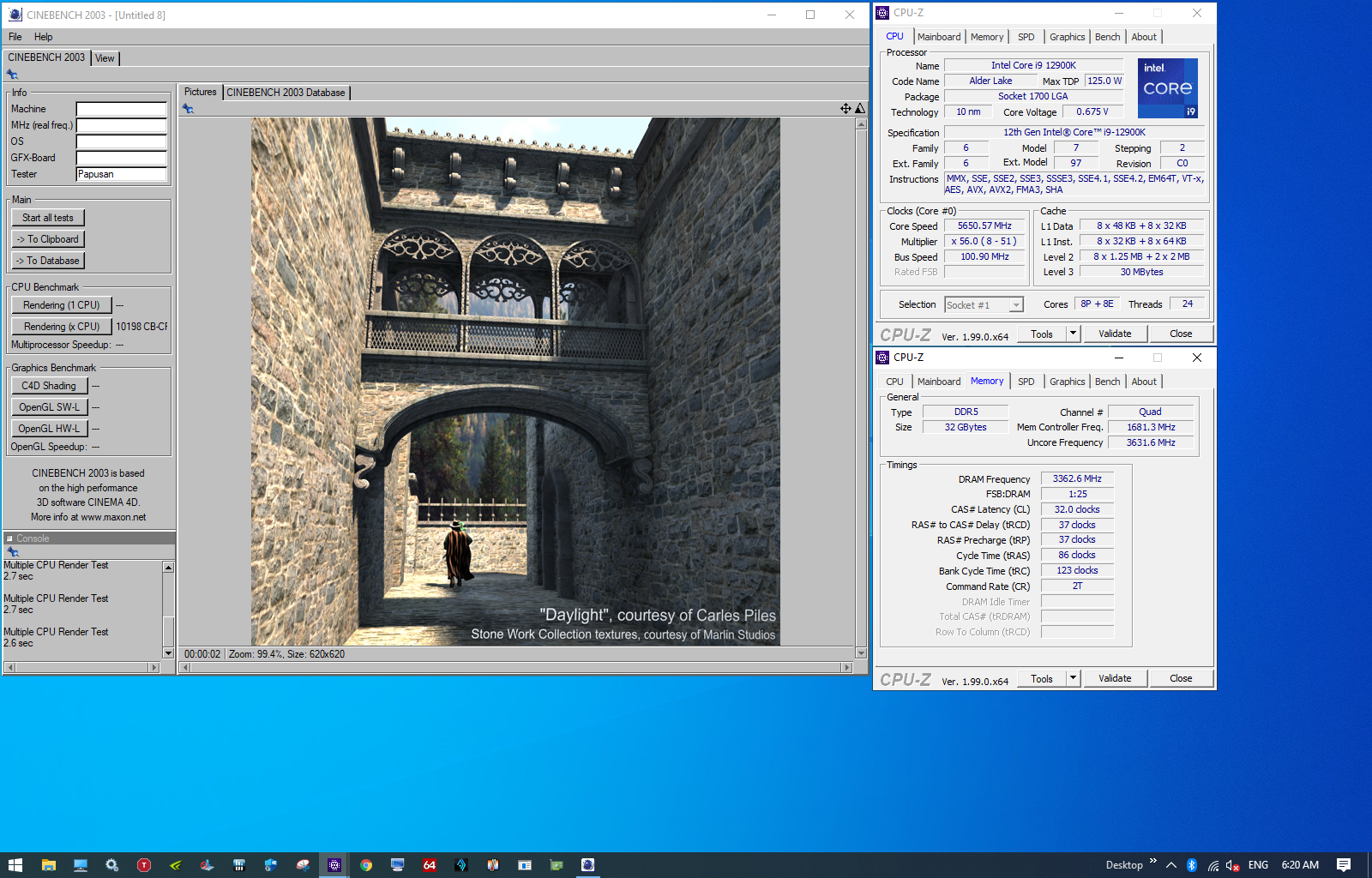The image size is (1372, 878).
Task: Start the C4D Shading benchmark
Action: 50,386
